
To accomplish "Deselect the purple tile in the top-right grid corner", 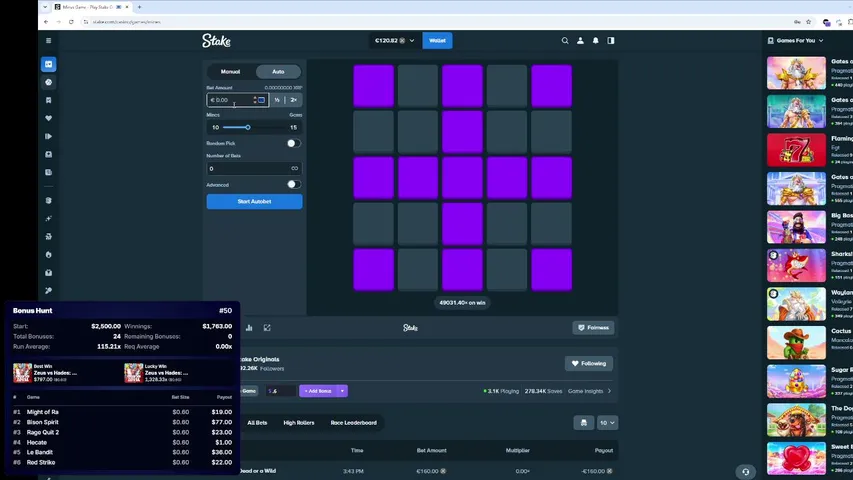I will coord(552,85).
